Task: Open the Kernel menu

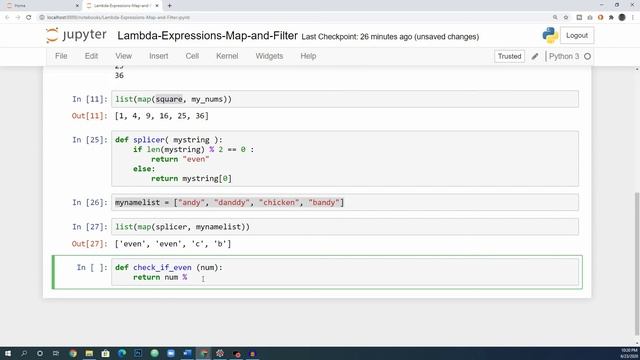Action: (x=227, y=56)
